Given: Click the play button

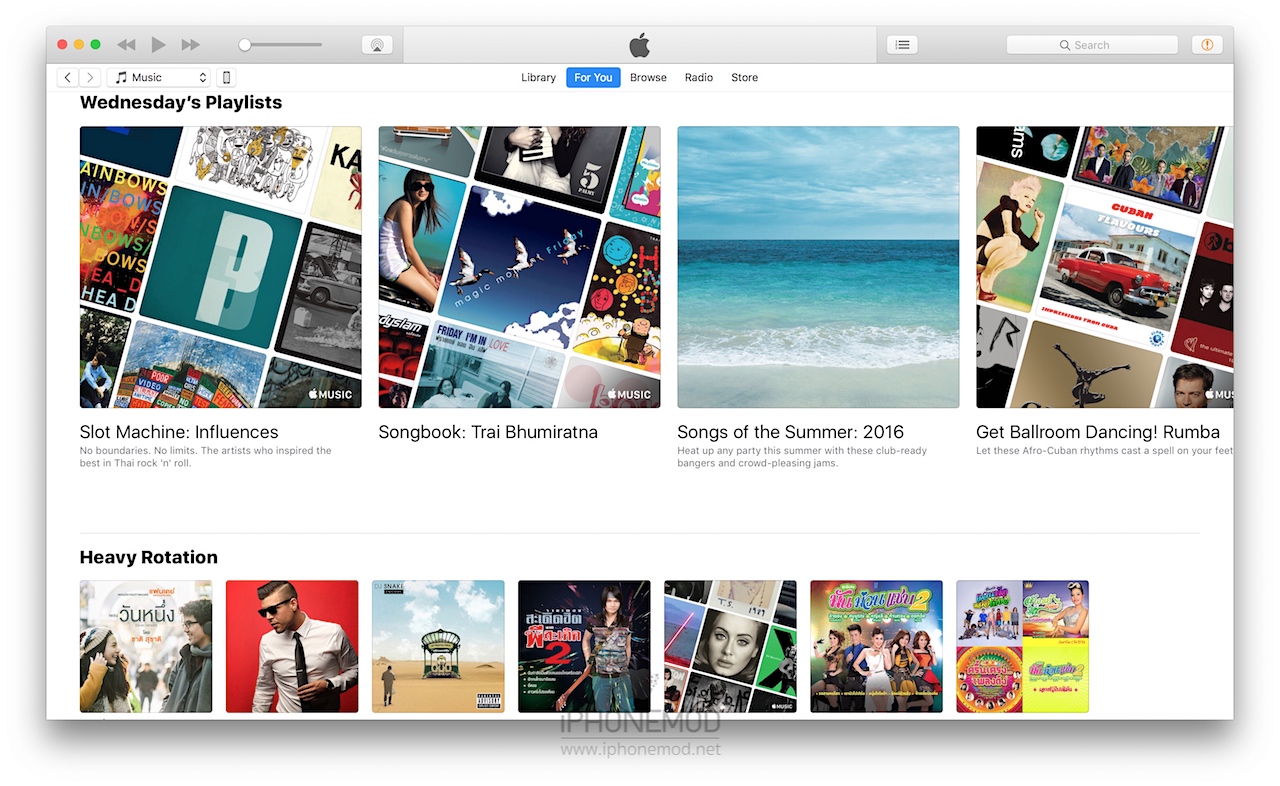Looking at the screenshot, I should point(158,44).
